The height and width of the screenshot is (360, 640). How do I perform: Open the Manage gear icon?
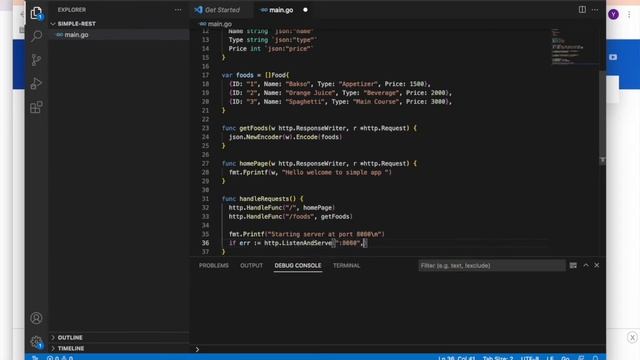pyautogui.click(x=36, y=342)
